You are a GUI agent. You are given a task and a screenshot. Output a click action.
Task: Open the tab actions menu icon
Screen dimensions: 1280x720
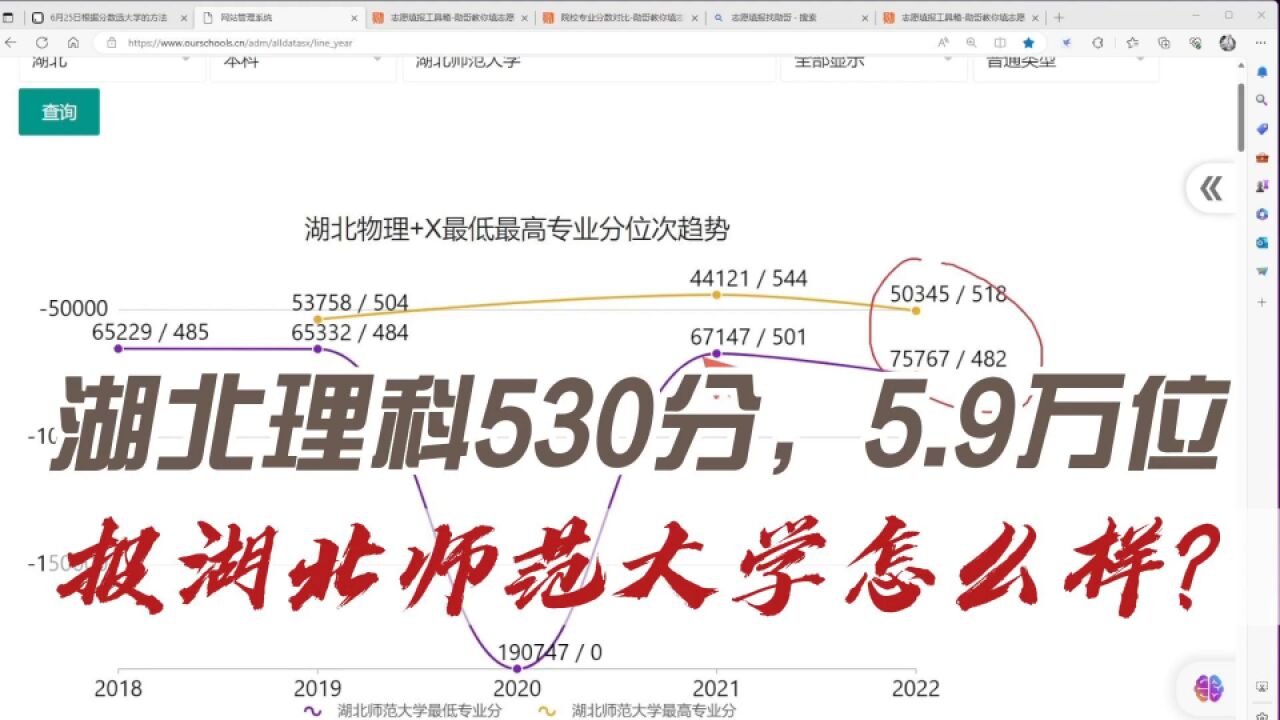(x=9, y=17)
